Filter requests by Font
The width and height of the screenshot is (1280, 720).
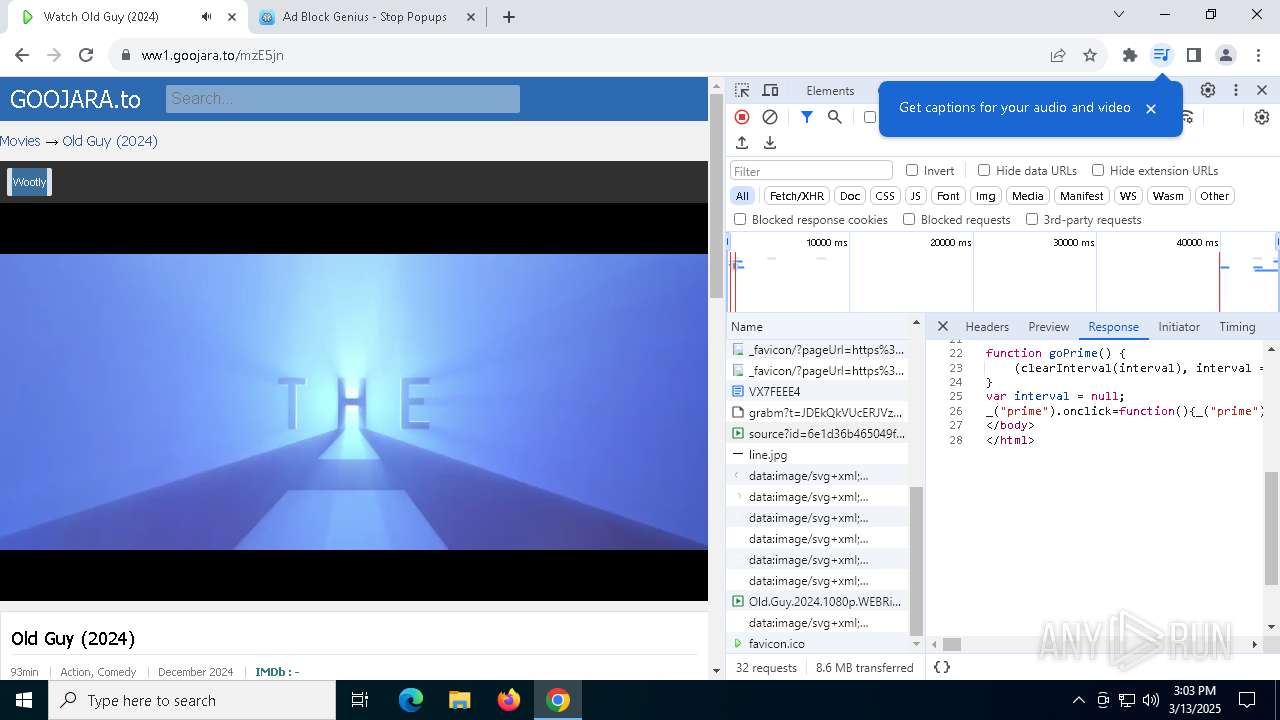948,196
